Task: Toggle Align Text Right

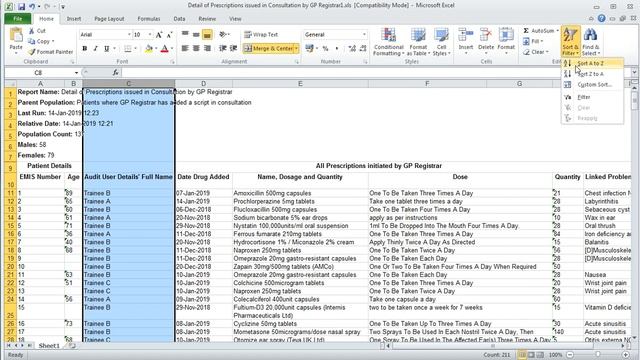Action: pyautogui.click(x=207, y=49)
